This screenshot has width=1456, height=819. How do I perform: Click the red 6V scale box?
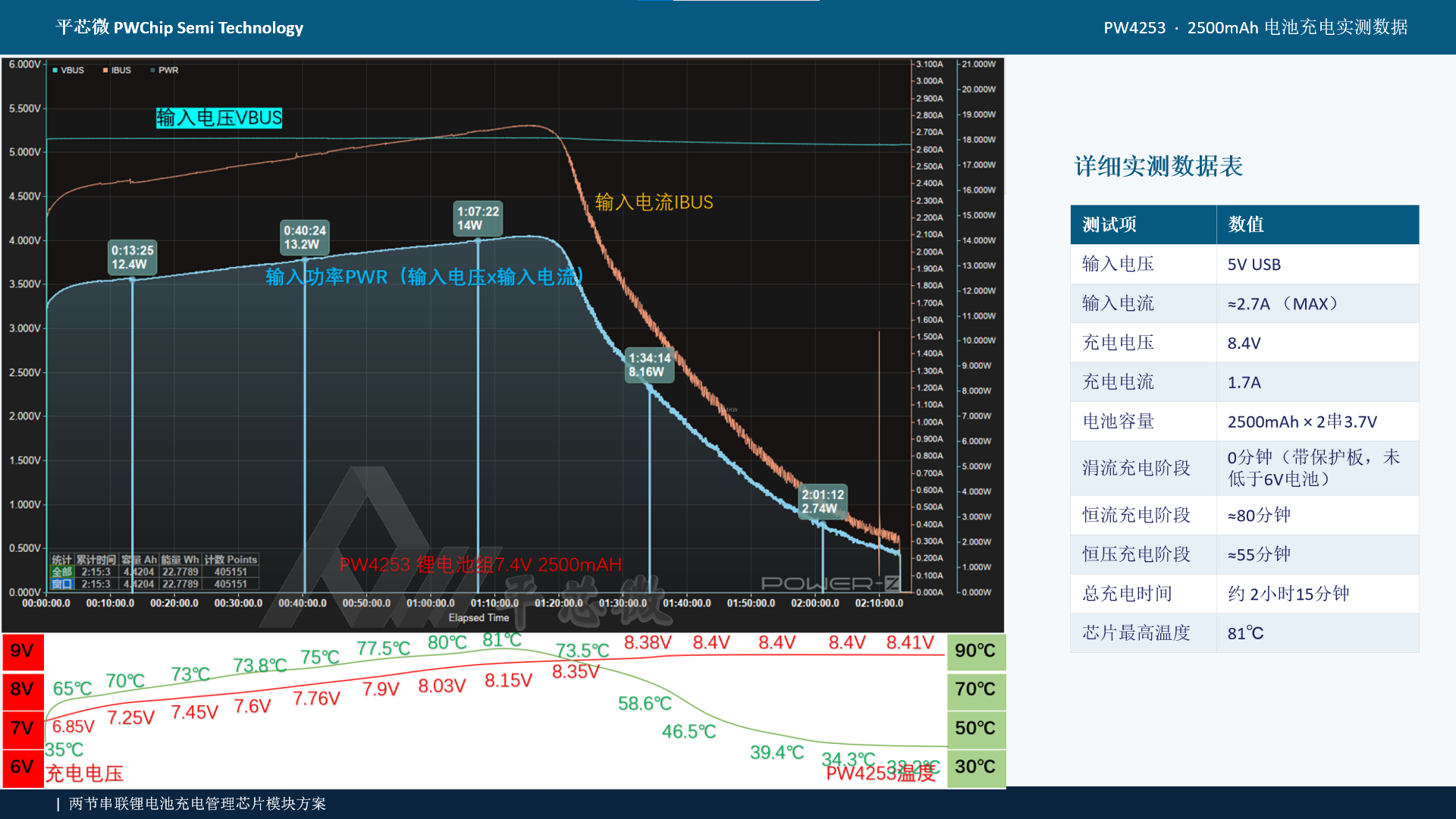coord(23,768)
